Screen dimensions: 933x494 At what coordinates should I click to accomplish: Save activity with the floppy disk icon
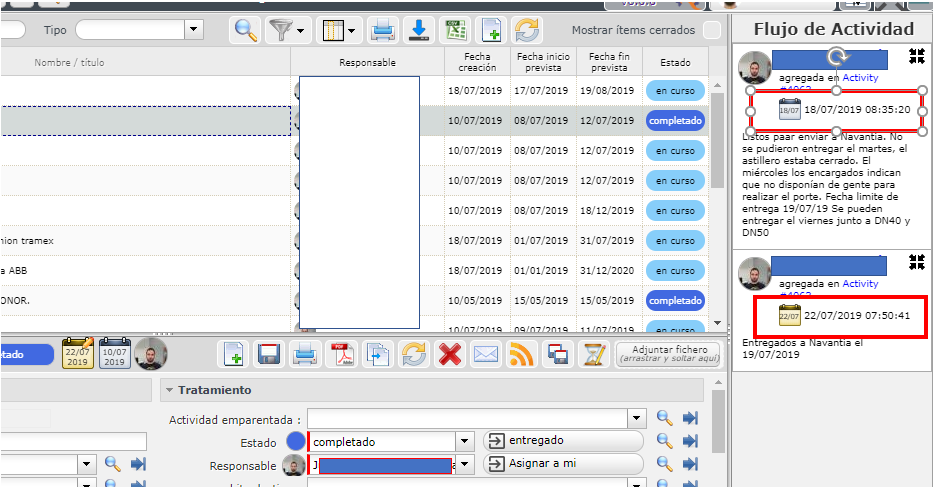(x=268, y=354)
